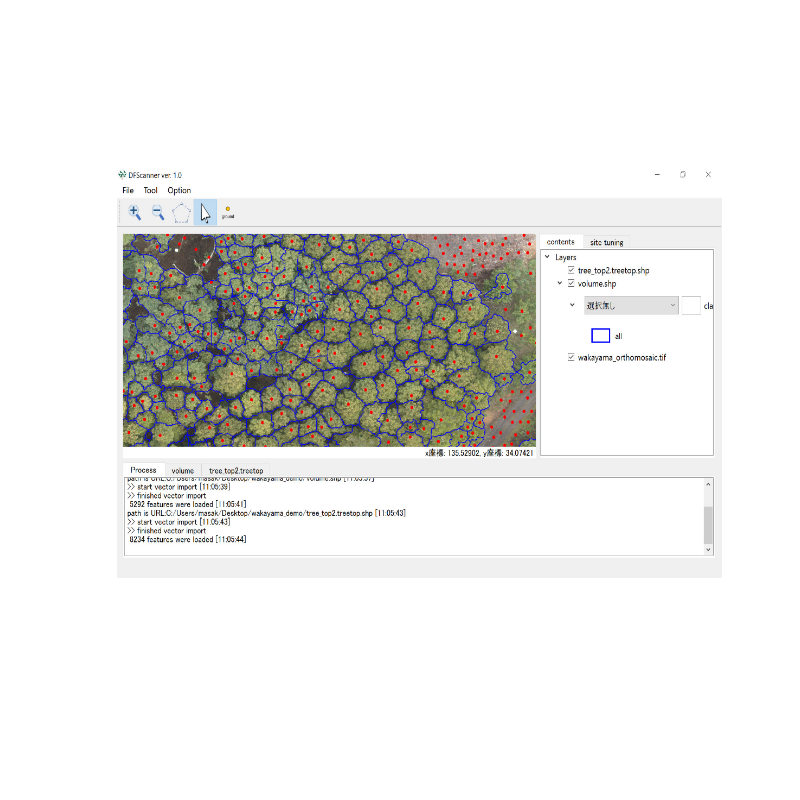The image size is (800, 800).
Task: Switch to the Process log tab
Action: pos(143,470)
